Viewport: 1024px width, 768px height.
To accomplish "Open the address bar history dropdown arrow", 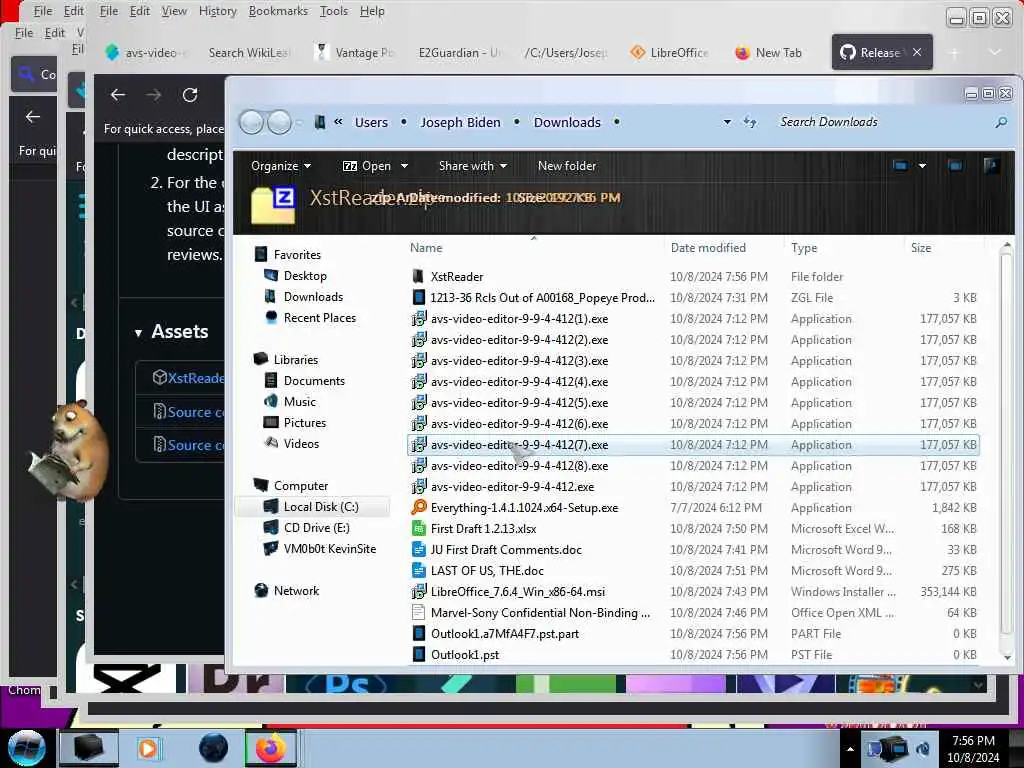I will (727, 122).
